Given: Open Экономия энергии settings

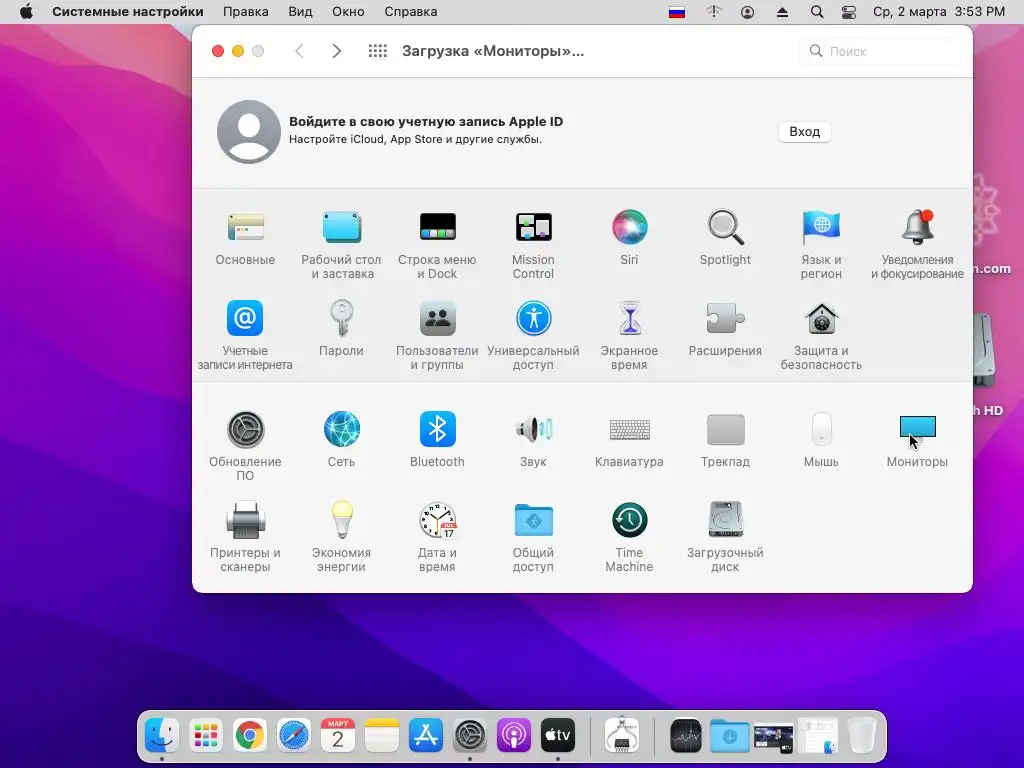Looking at the screenshot, I should tap(341, 537).
